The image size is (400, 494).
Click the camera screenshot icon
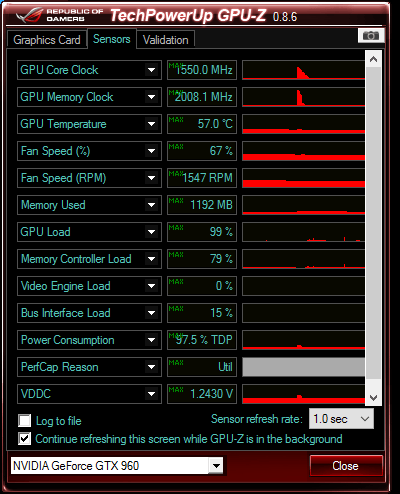[371, 35]
